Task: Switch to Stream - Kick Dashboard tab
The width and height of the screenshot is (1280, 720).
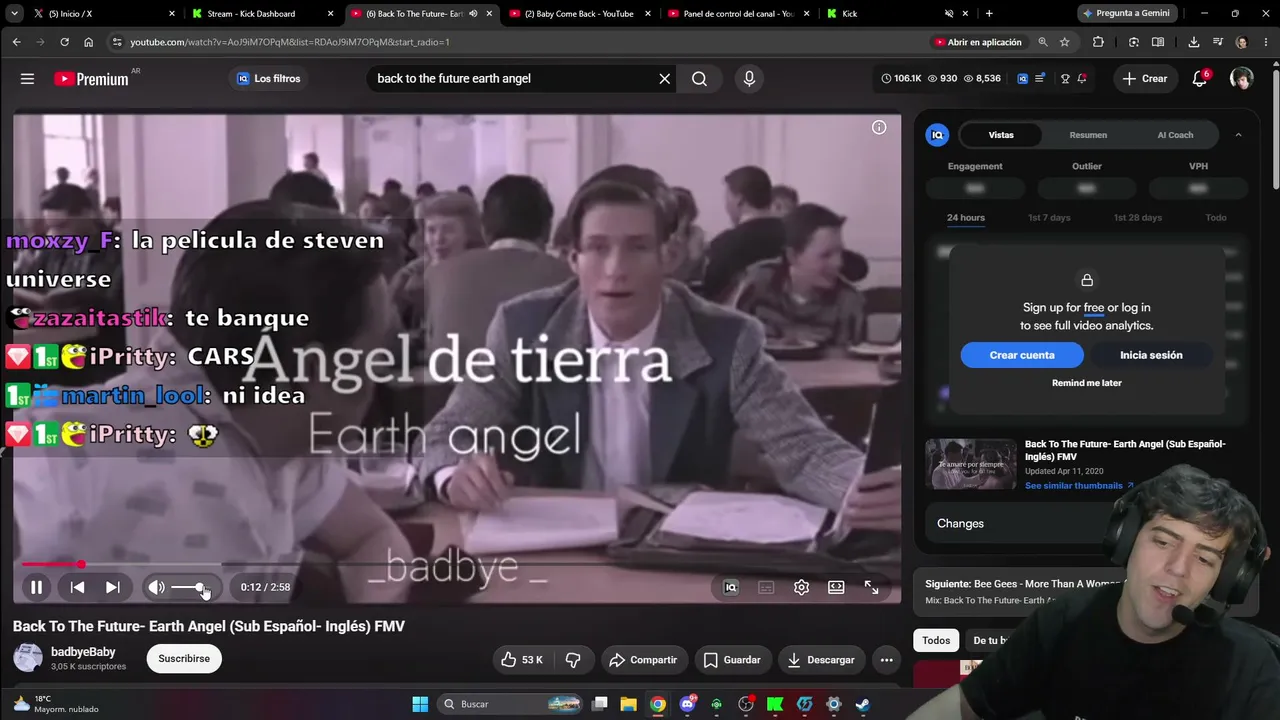Action: [x=262, y=14]
